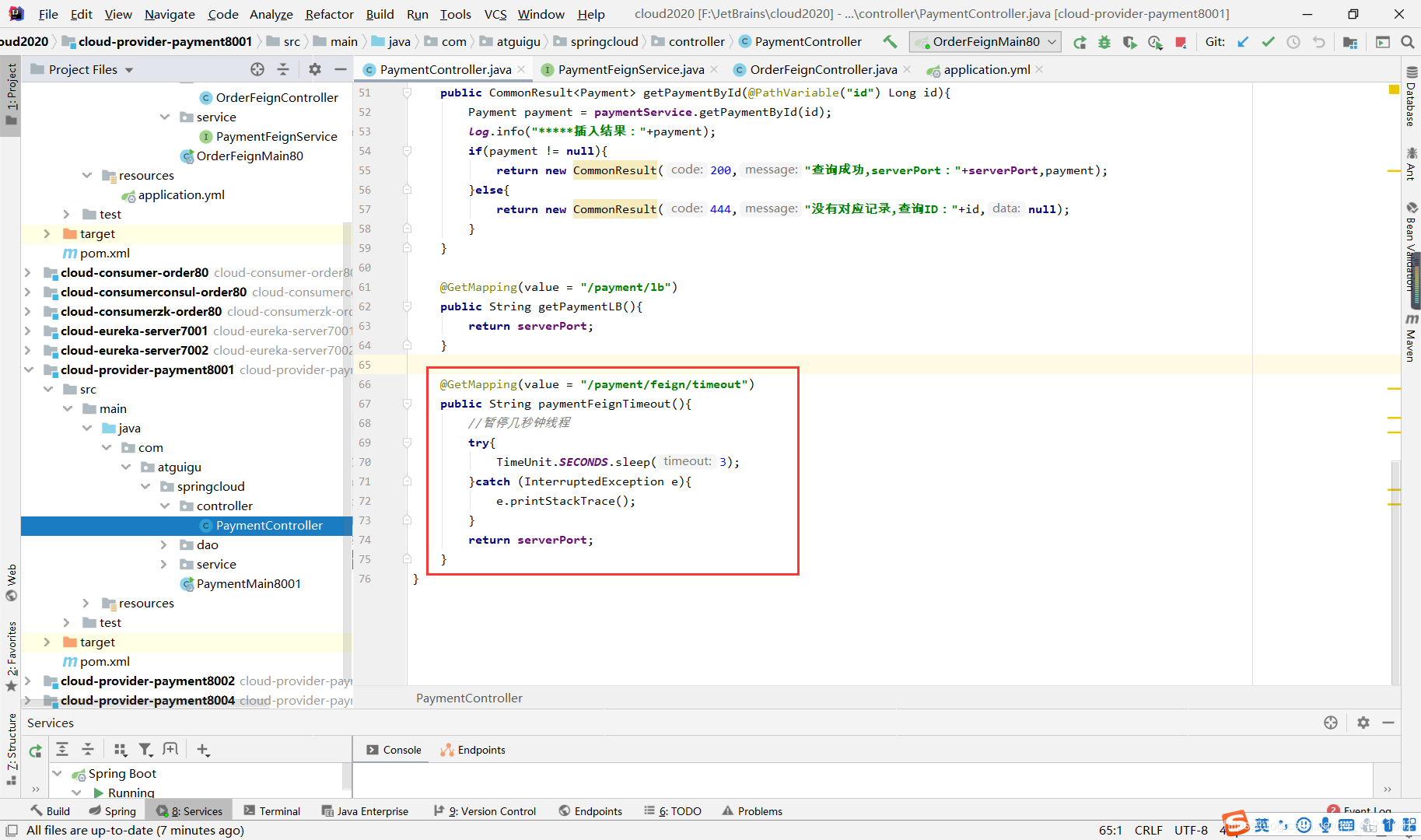Switch to the PaymentFeignService.java tab
This screenshot has width=1421, height=840.
point(631,70)
